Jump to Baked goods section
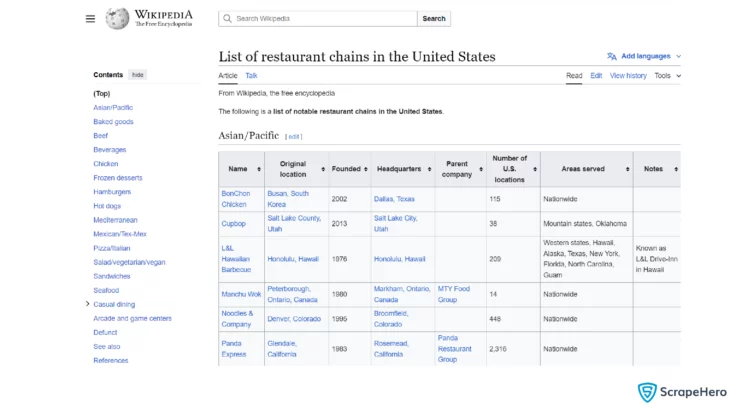The width and height of the screenshot is (744, 413). [x=113, y=122]
